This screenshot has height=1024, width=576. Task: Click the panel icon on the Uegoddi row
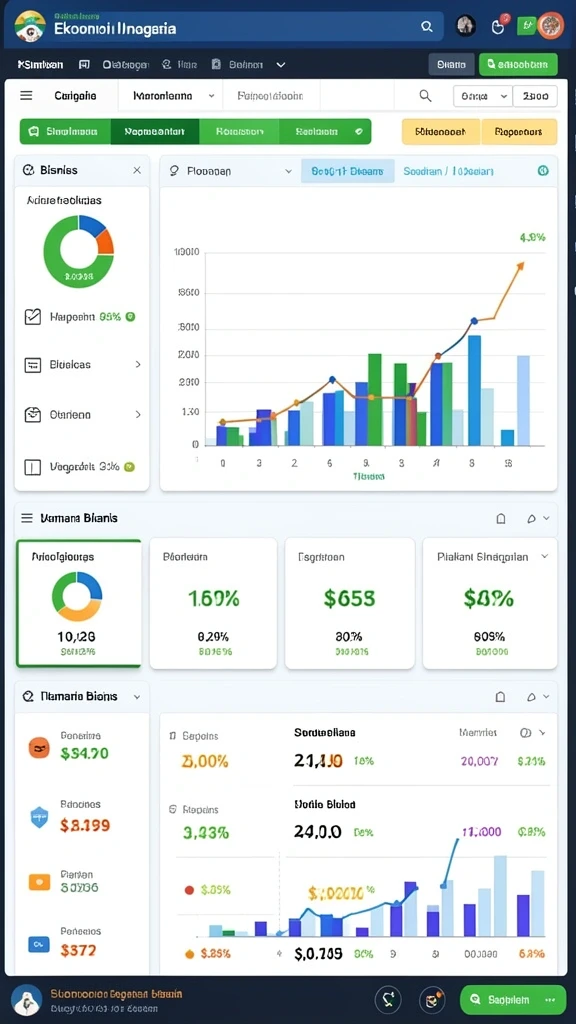[33, 467]
